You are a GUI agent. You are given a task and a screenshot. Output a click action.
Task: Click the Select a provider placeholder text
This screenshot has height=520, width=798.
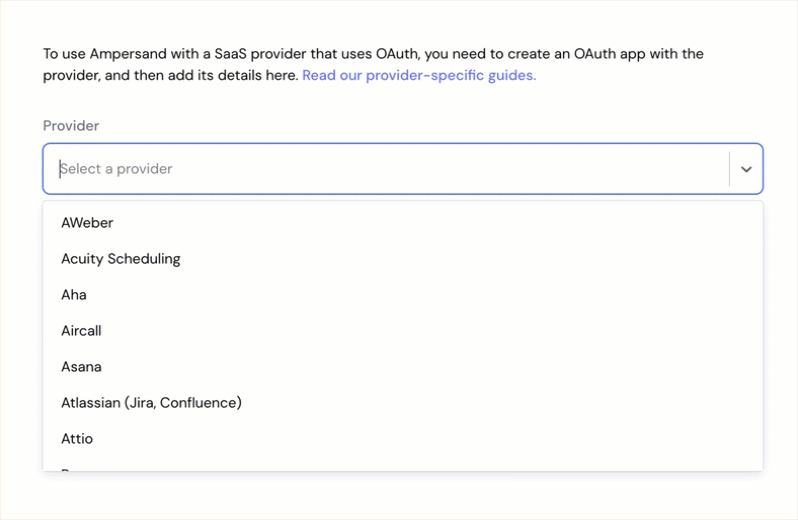tap(116, 169)
